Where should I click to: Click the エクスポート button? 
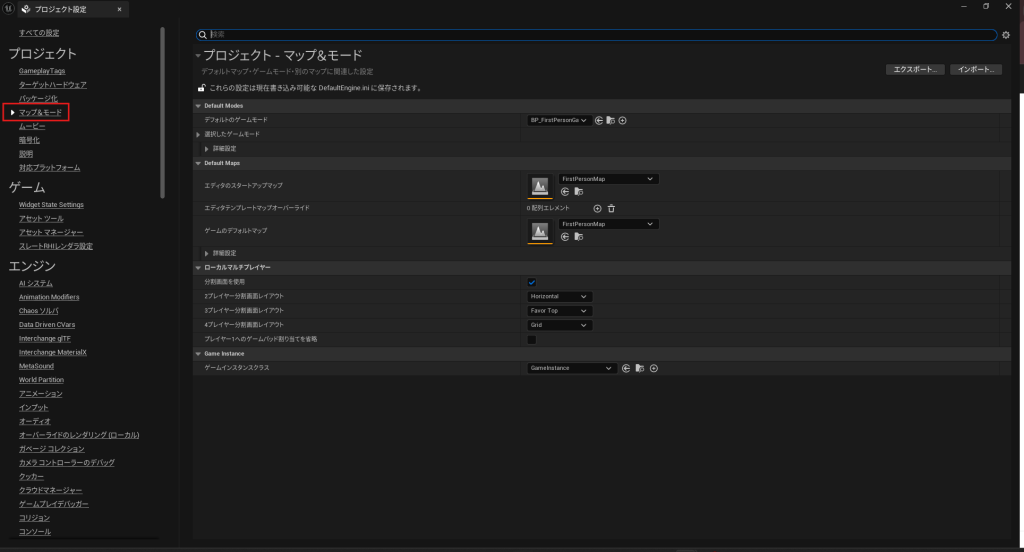(x=914, y=70)
